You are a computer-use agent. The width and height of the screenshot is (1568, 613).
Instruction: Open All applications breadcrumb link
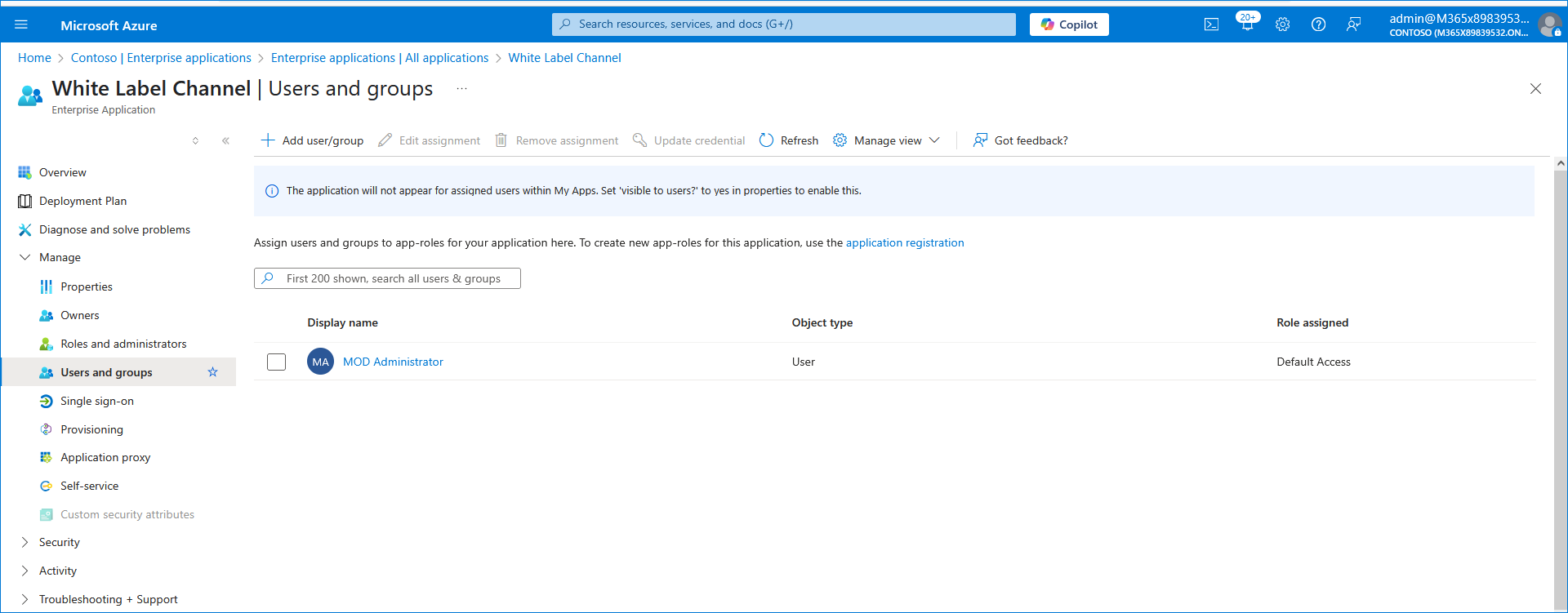point(380,58)
